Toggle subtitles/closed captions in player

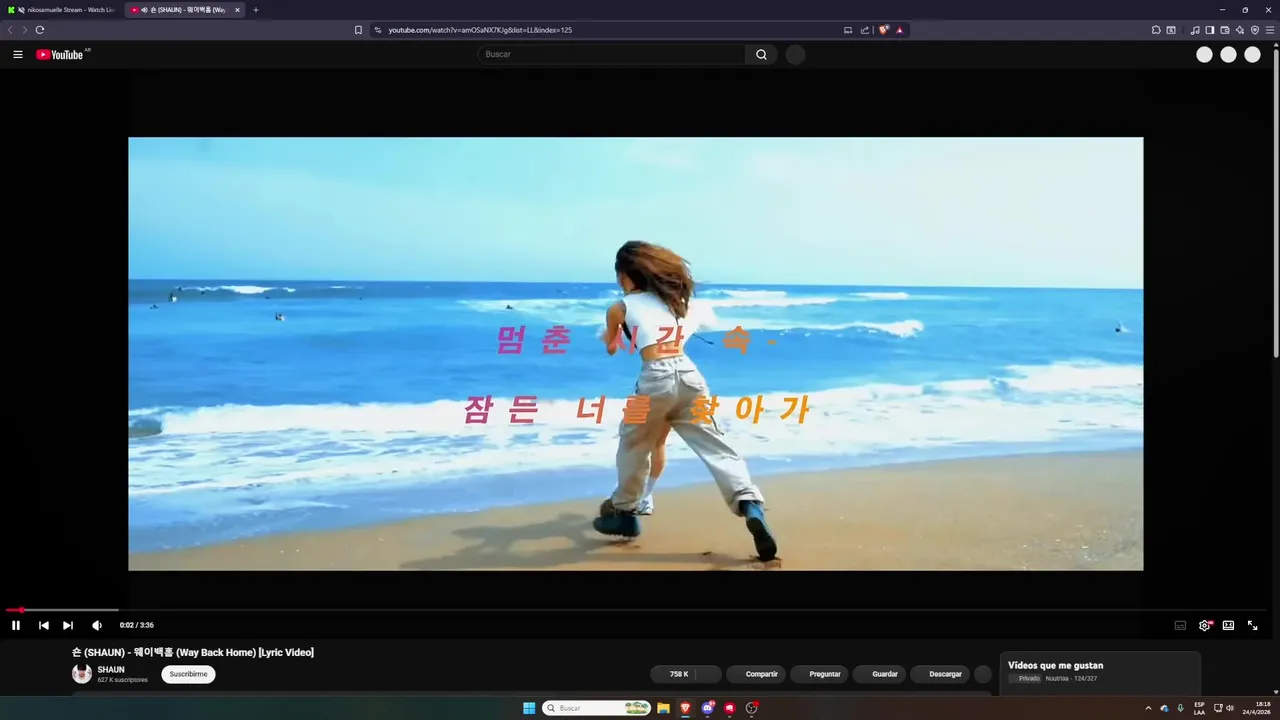(x=1180, y=625)
